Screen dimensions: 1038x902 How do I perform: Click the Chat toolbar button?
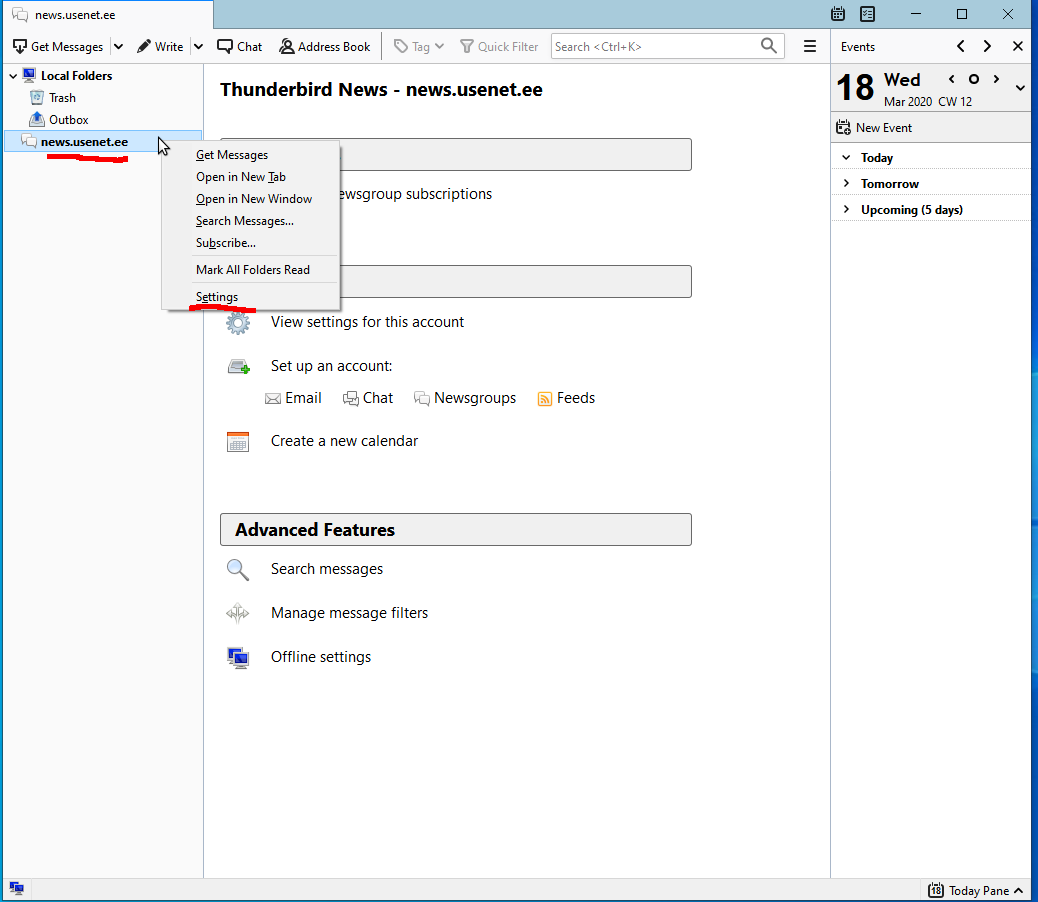pos(240,47)
